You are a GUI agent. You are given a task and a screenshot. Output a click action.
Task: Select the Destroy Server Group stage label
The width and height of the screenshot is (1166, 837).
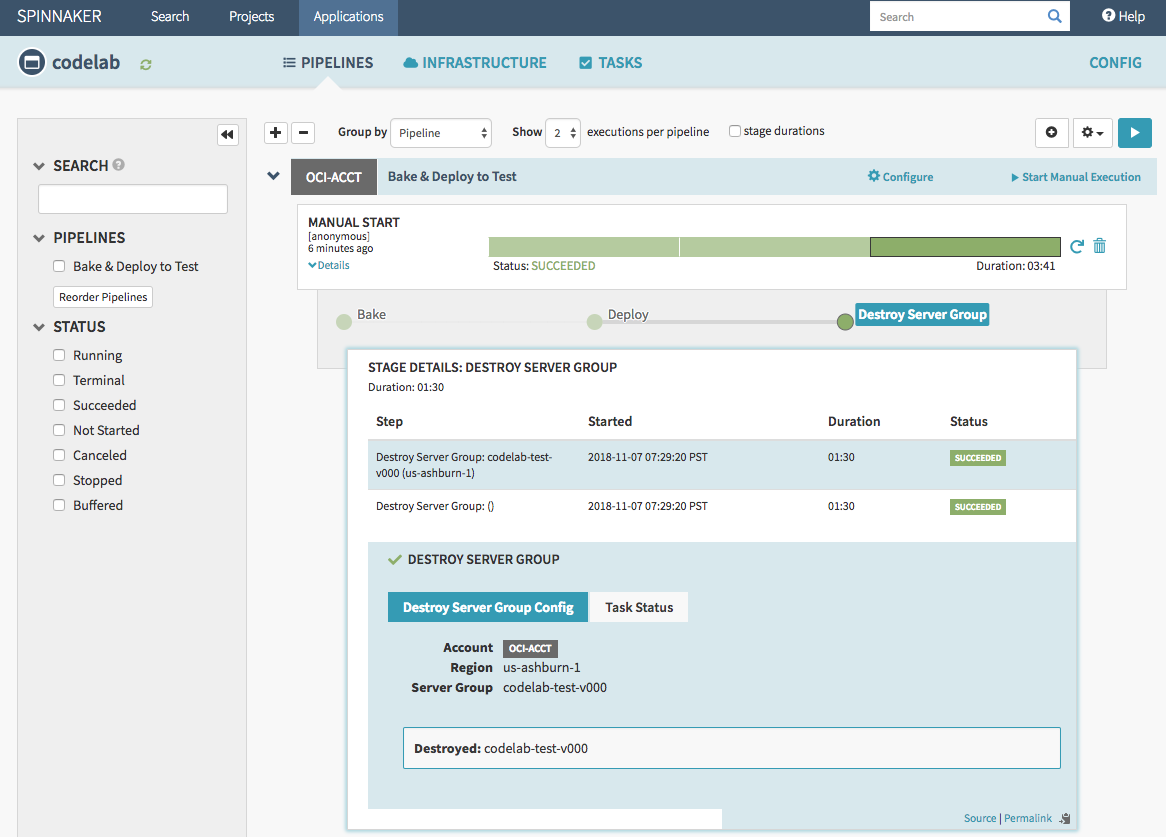click(x=922, y=314)
